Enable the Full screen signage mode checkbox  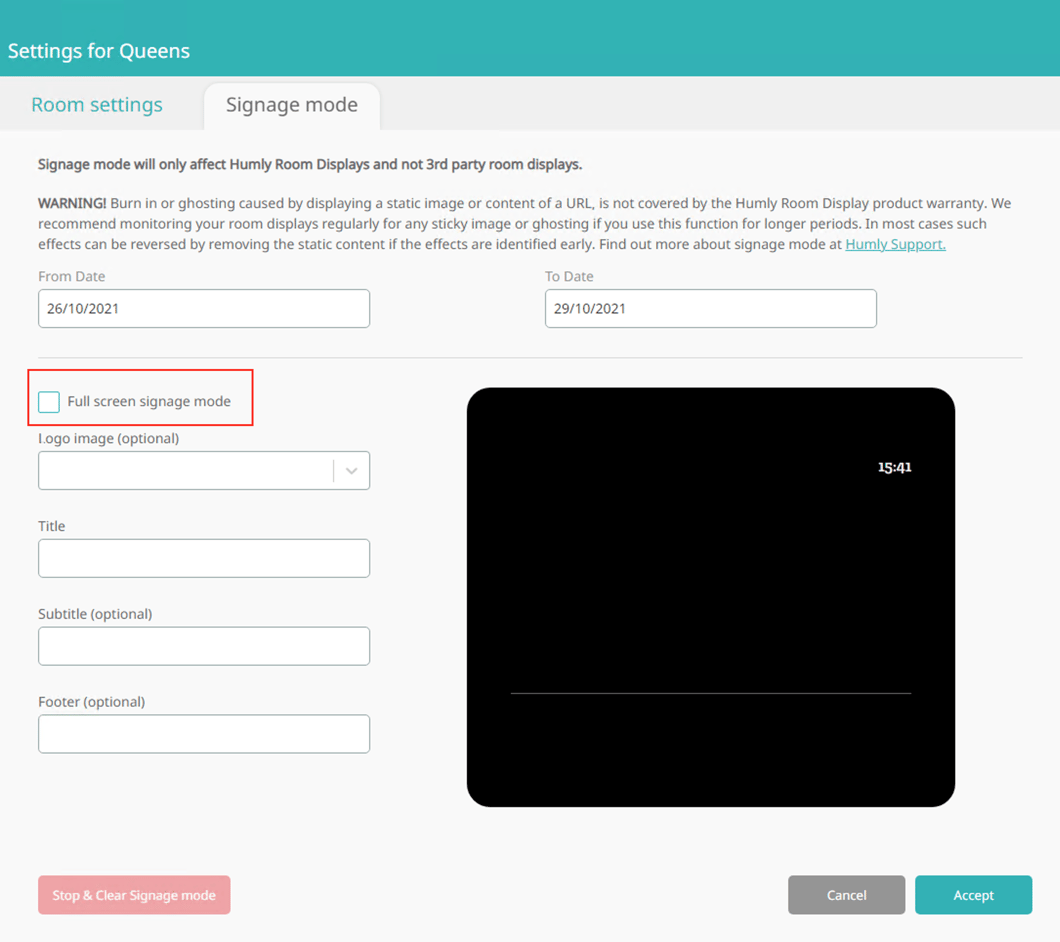pyautogui.click(x=49, y=402)
